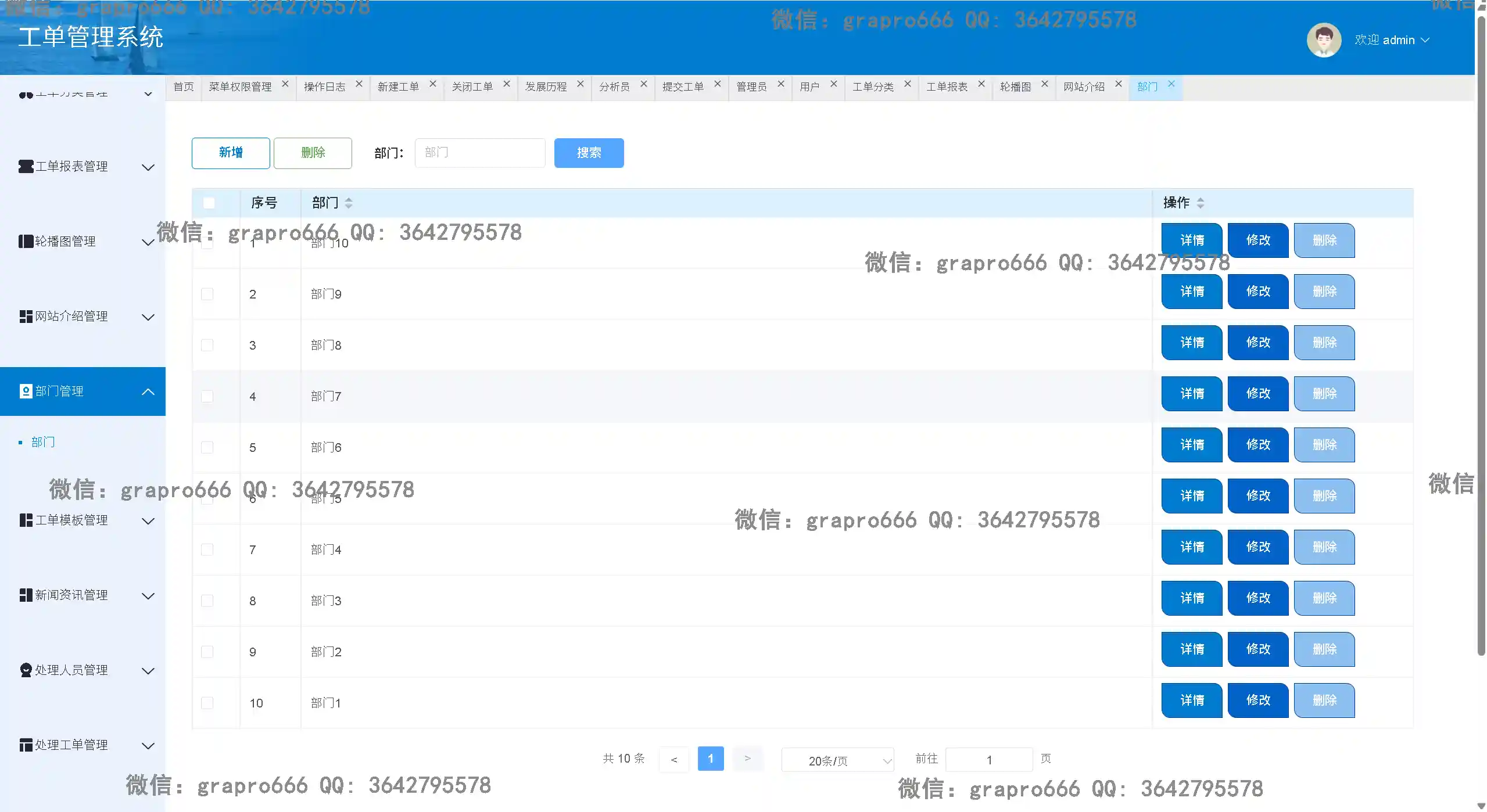Open the 20条/页 page size dropdown
The height and width of the screenshot is (812, 1487).
[x=837, y=760]
